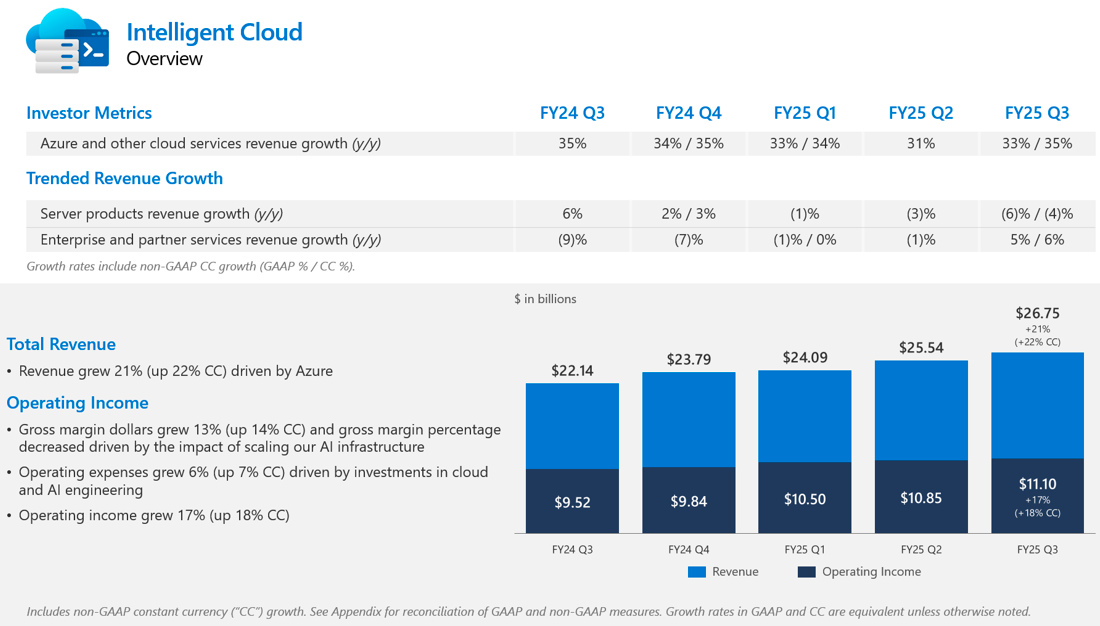Select Enterprise and partner services row label
1100x626 pixels.
210,240
